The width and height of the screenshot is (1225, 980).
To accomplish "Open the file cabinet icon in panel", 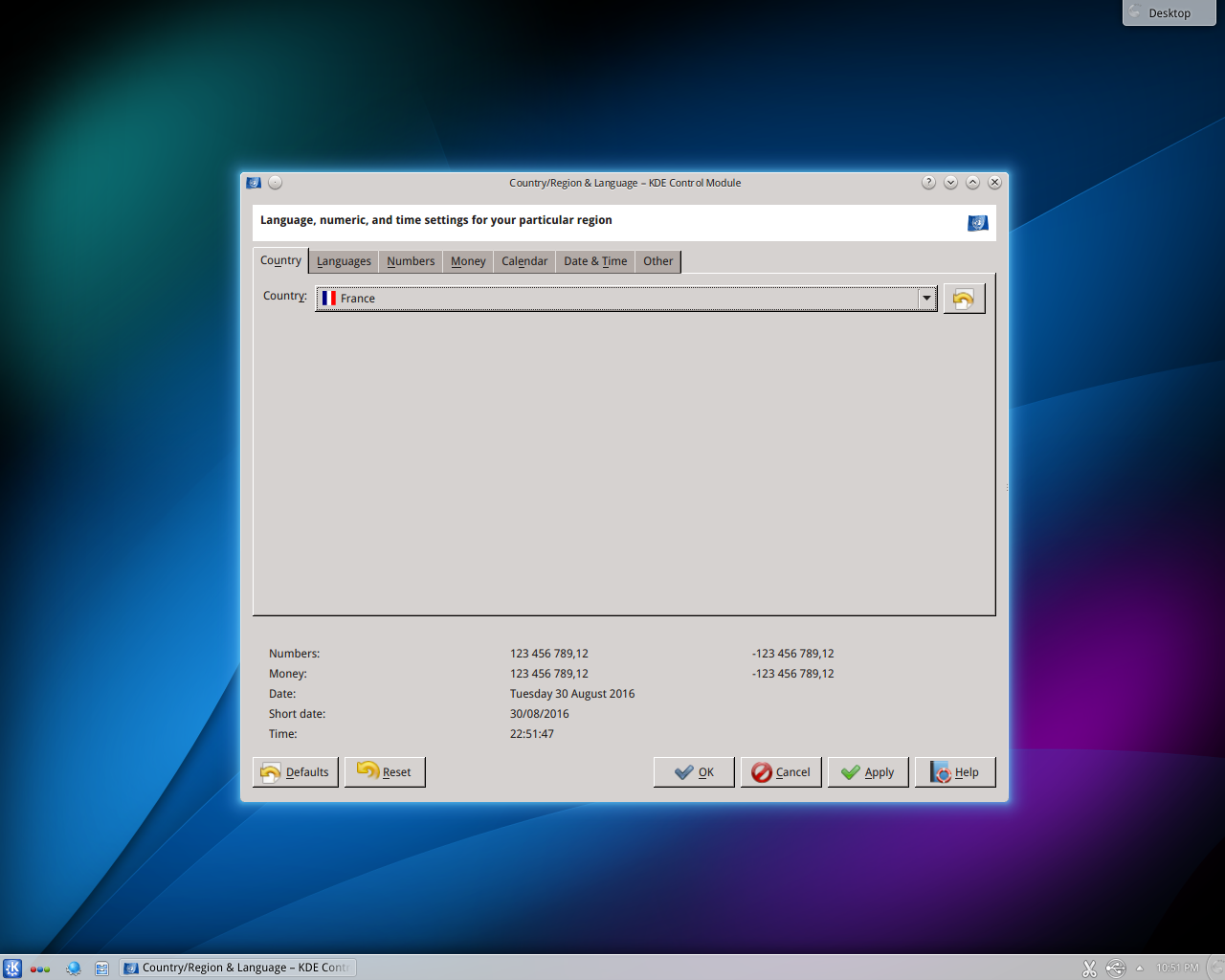I will tap(101, 968).
